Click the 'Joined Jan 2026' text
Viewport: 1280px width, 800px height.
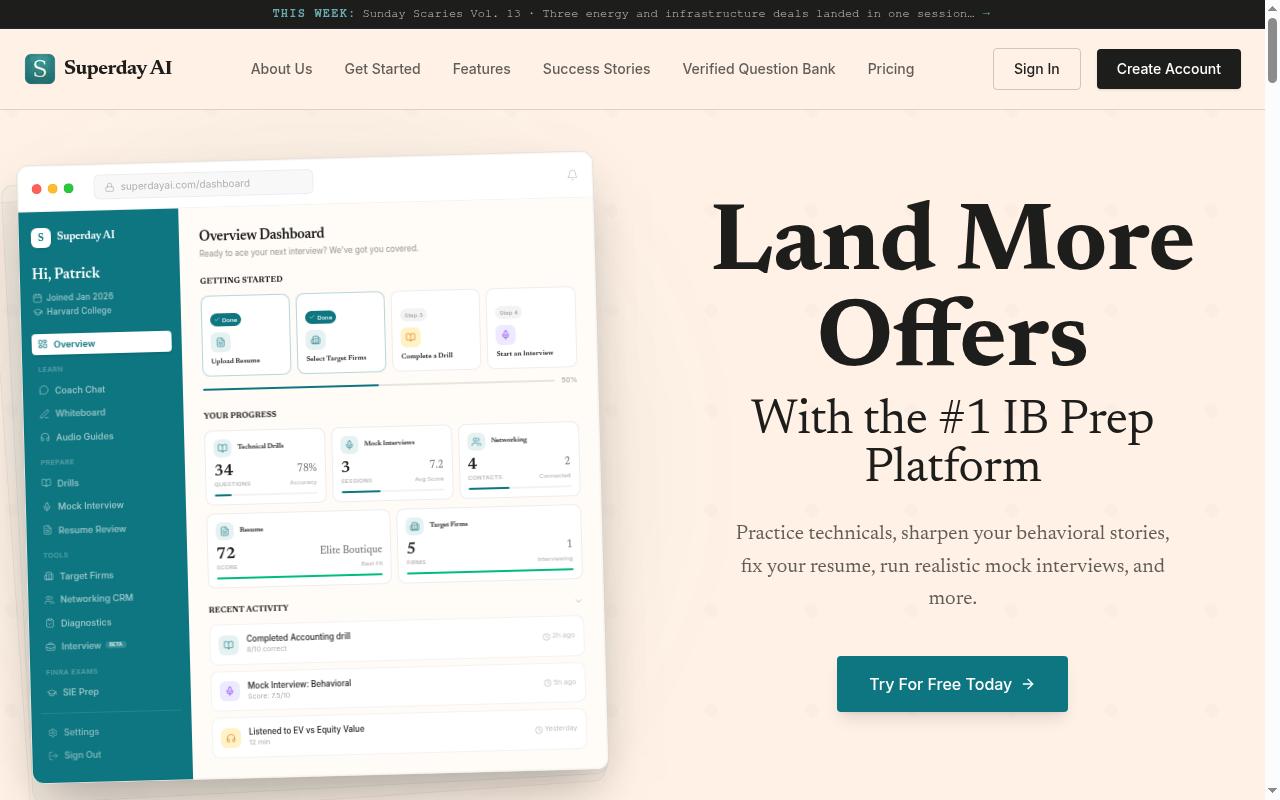click(79, 297)
